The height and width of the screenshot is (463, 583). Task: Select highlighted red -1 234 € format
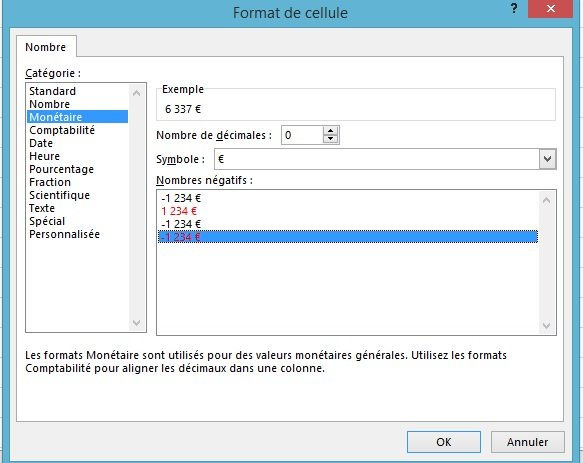coord(348,237)
